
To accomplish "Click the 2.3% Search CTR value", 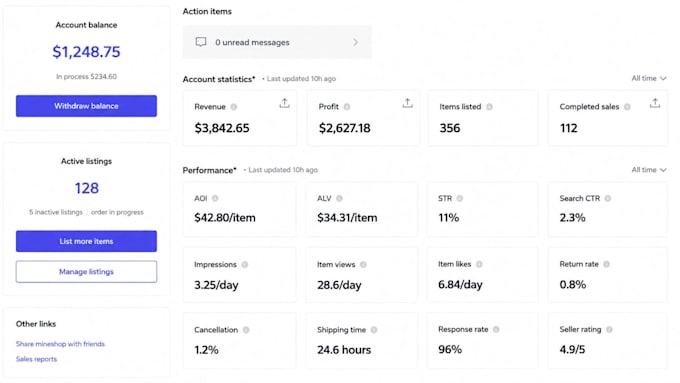I will click(572, 218).
